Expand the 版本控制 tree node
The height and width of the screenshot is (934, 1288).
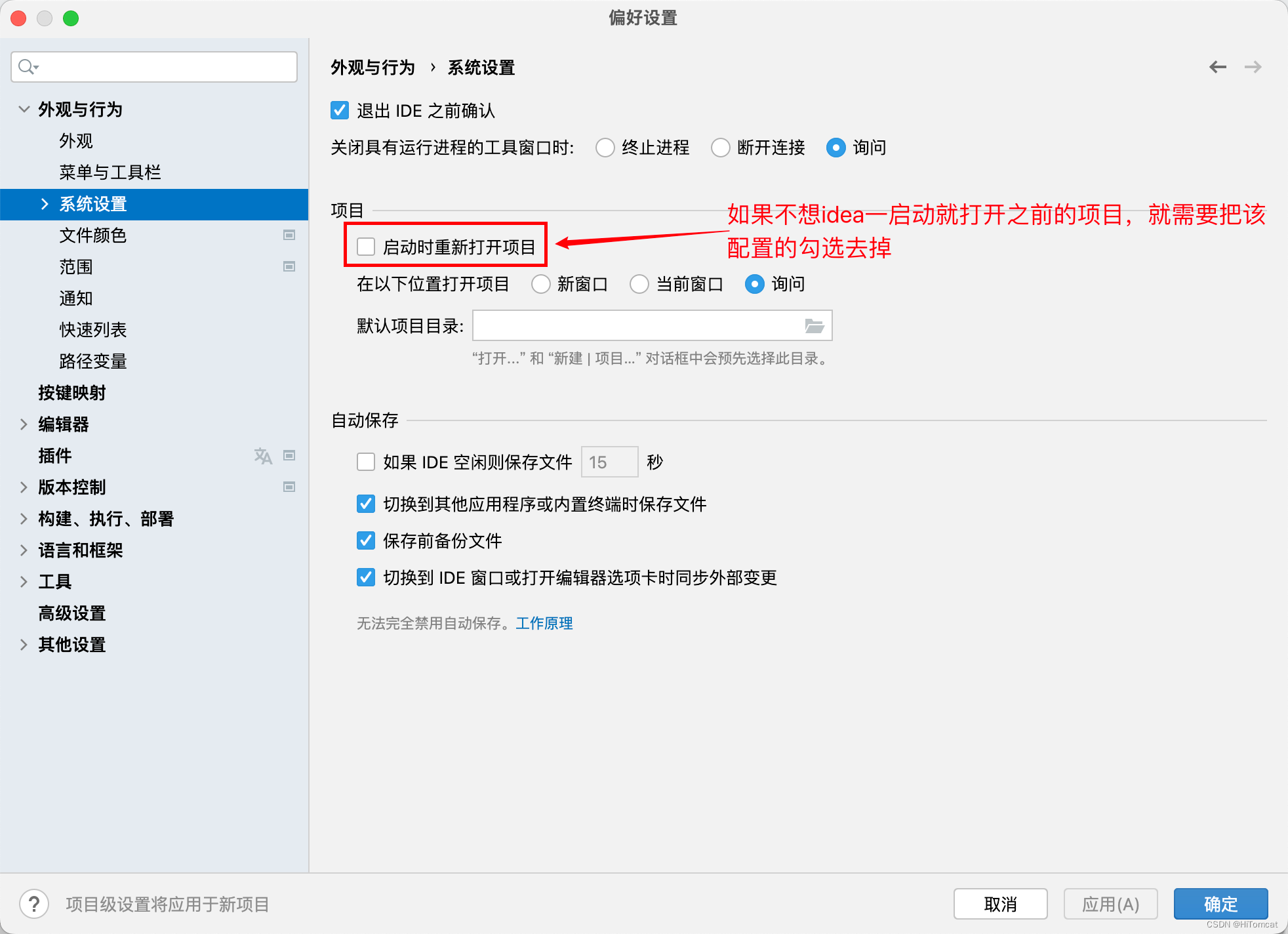24,487
